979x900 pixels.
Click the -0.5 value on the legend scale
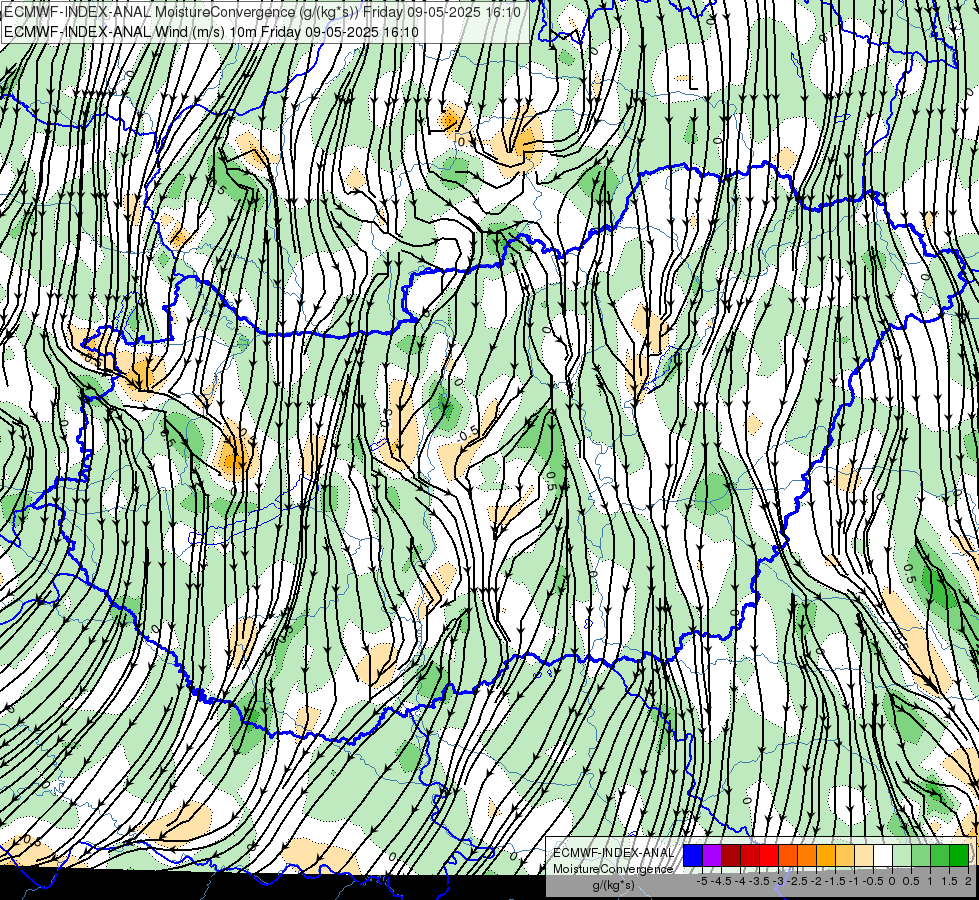click(873, 881)
